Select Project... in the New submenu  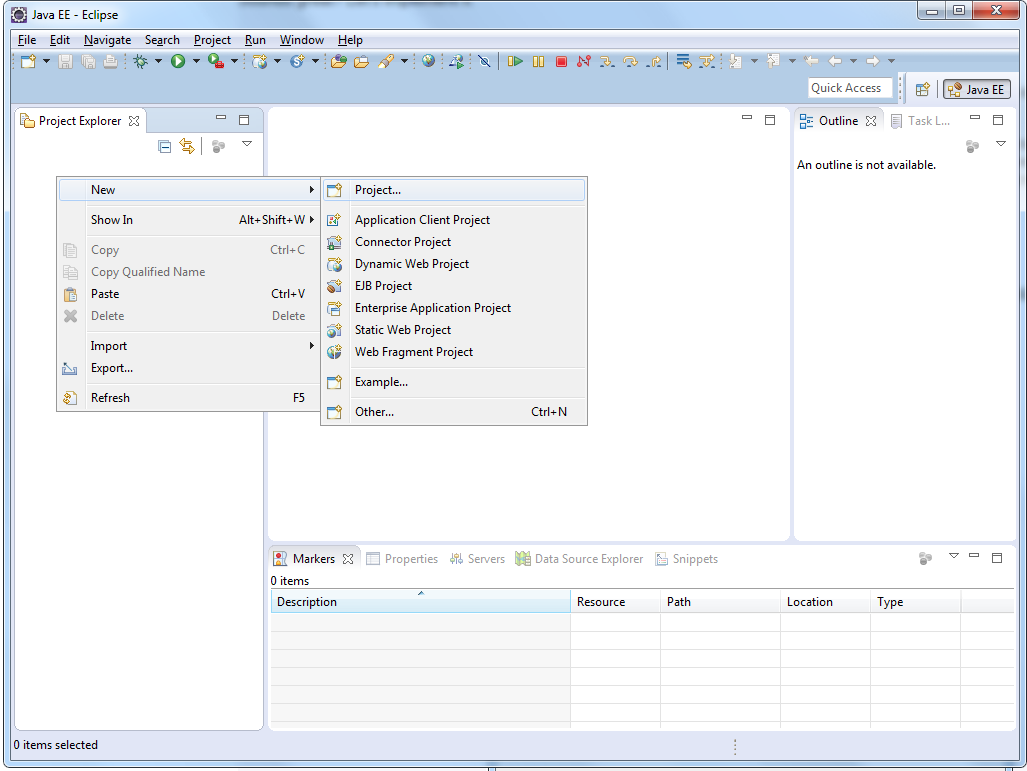(x=454, y=190)
